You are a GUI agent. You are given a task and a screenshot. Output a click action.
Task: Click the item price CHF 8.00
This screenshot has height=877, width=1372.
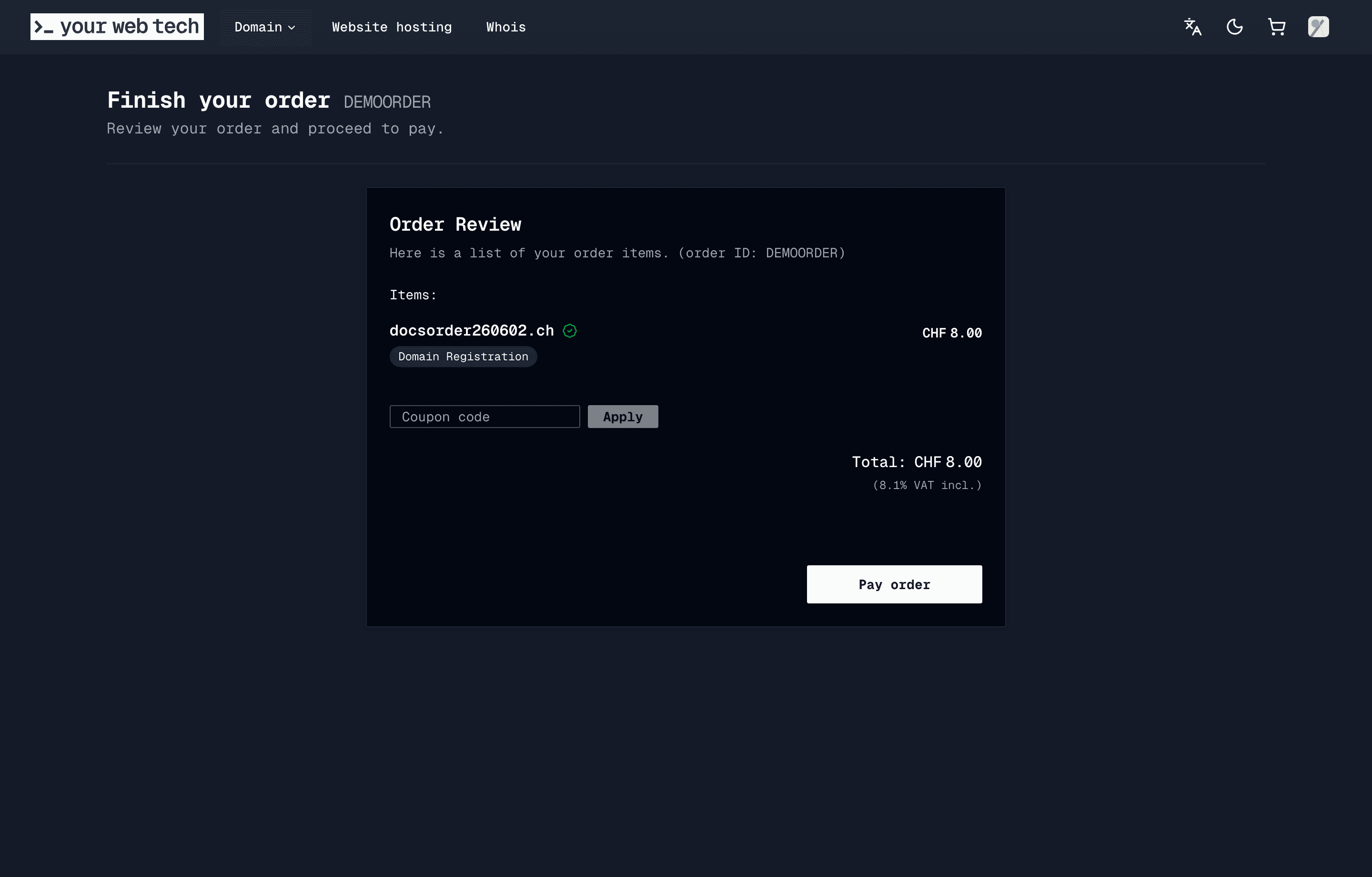click(952, 333)
